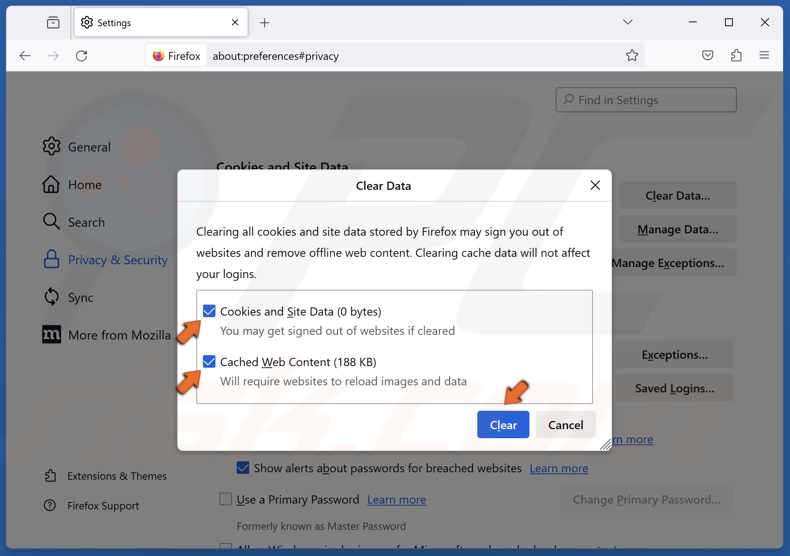Viewport: 790px width, 556px height.
Task: Click the Saved Logins... button
Action: 675,388
